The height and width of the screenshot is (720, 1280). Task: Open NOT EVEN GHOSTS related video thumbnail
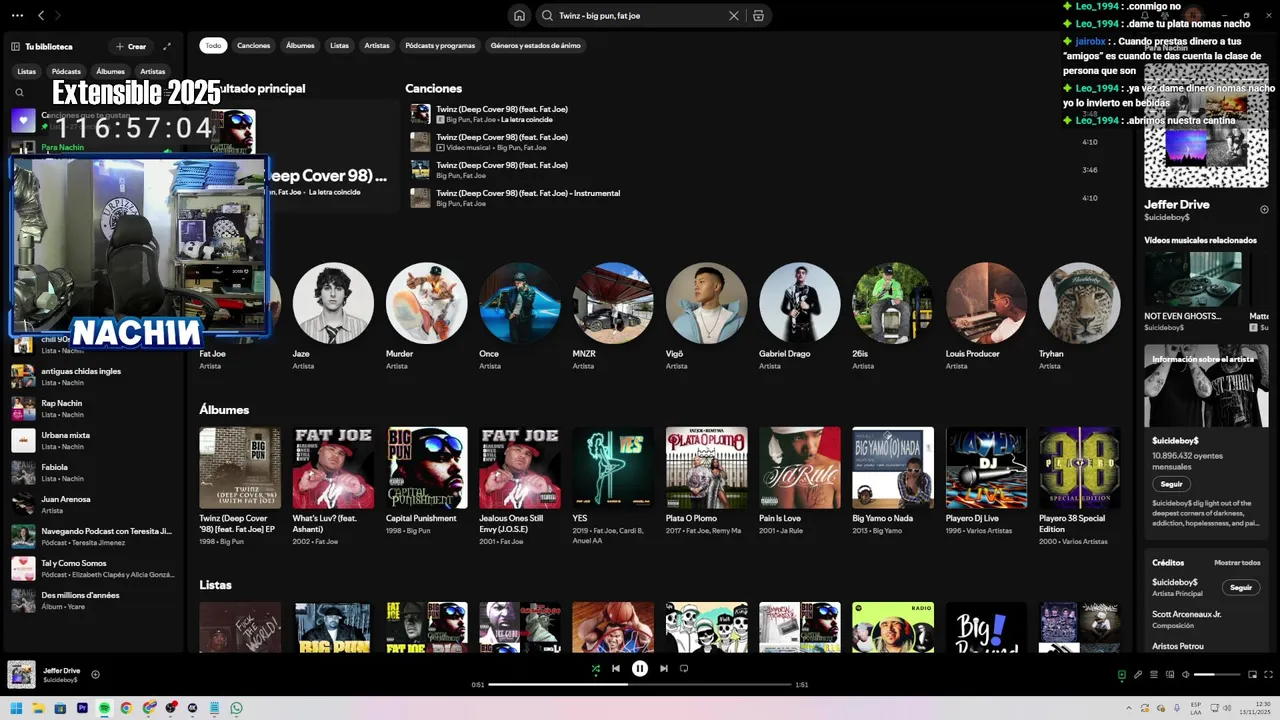(1193, 279)
